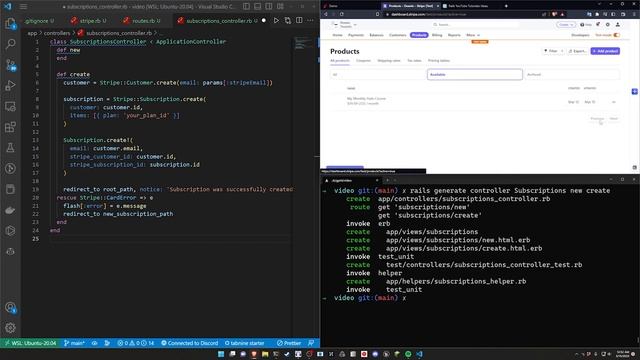Open the Source Control view

coord(11,64)
